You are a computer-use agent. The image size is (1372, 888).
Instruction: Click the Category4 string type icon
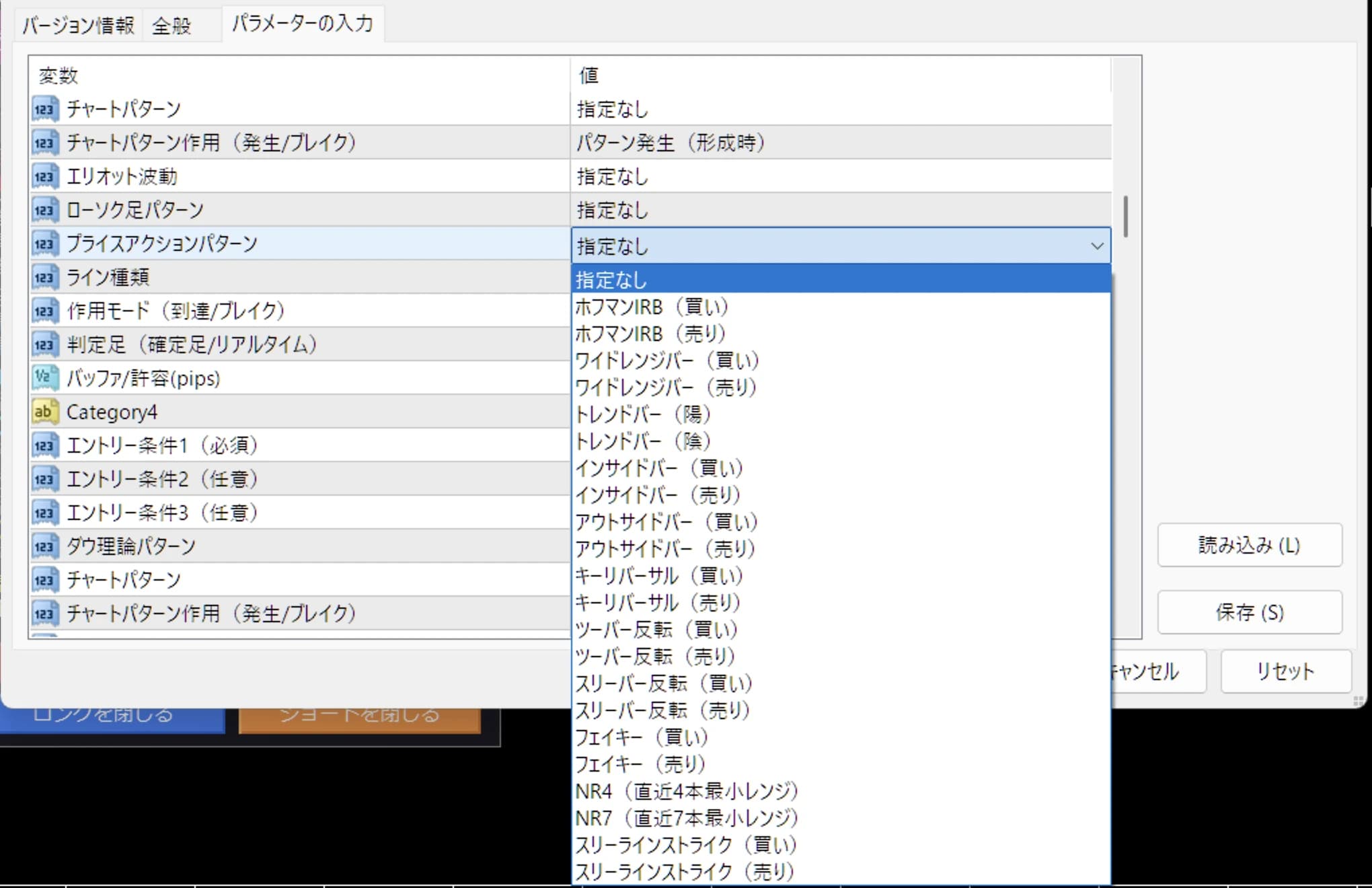(x=44, y=412)
